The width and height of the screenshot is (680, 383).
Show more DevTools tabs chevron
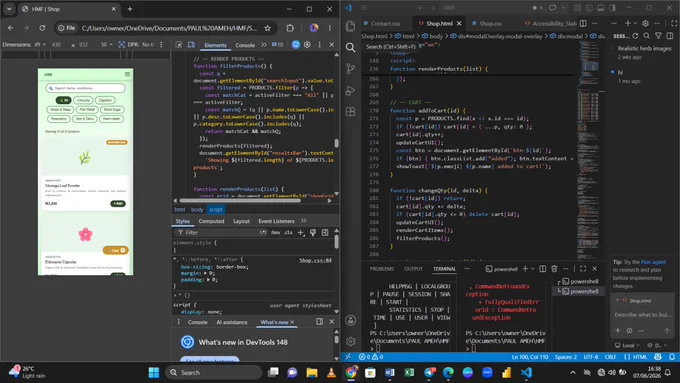coord(264,44)
